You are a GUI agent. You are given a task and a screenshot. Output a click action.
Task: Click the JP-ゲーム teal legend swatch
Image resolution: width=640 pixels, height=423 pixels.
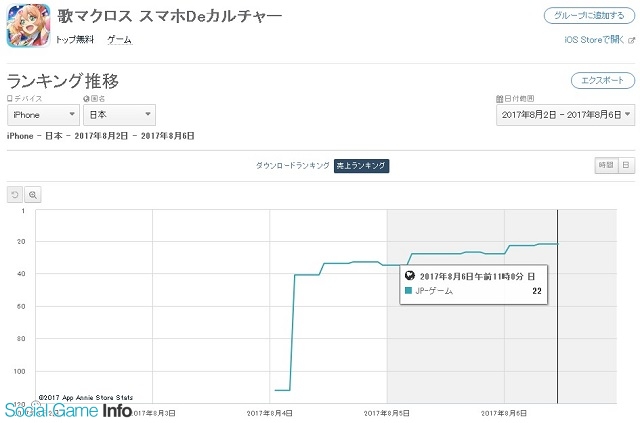(x=409, y=291)
